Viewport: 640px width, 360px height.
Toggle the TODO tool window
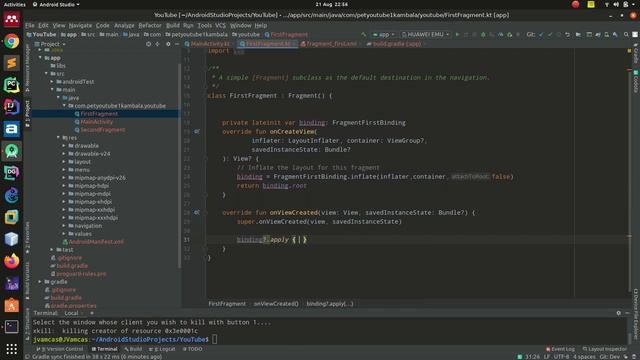pos(192,349)
